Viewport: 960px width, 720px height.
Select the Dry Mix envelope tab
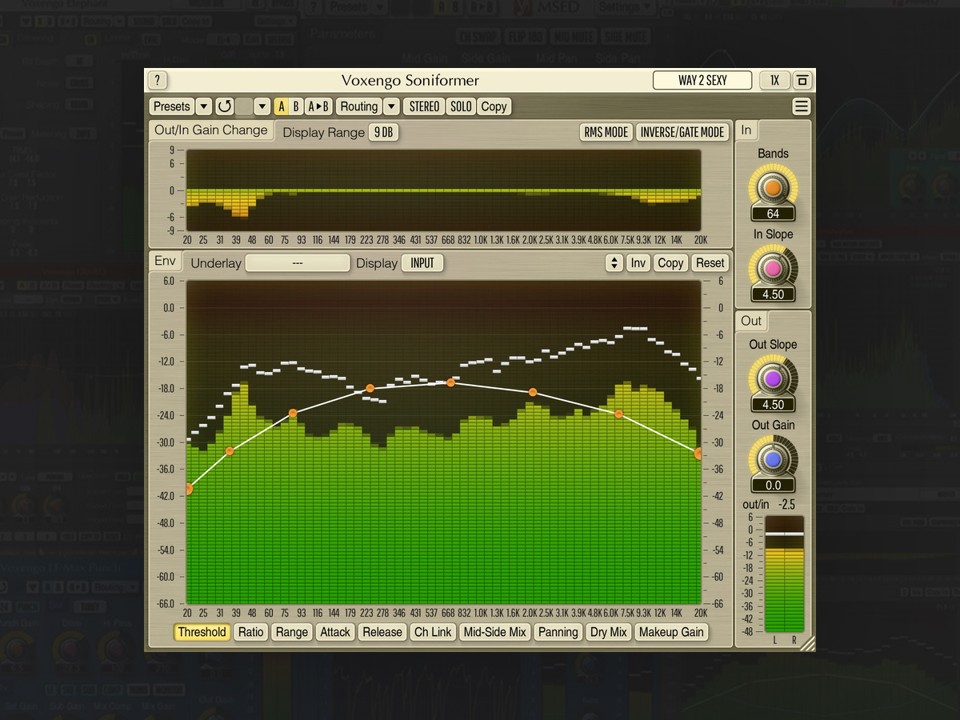pyautogui.click(x=608, y=632)
